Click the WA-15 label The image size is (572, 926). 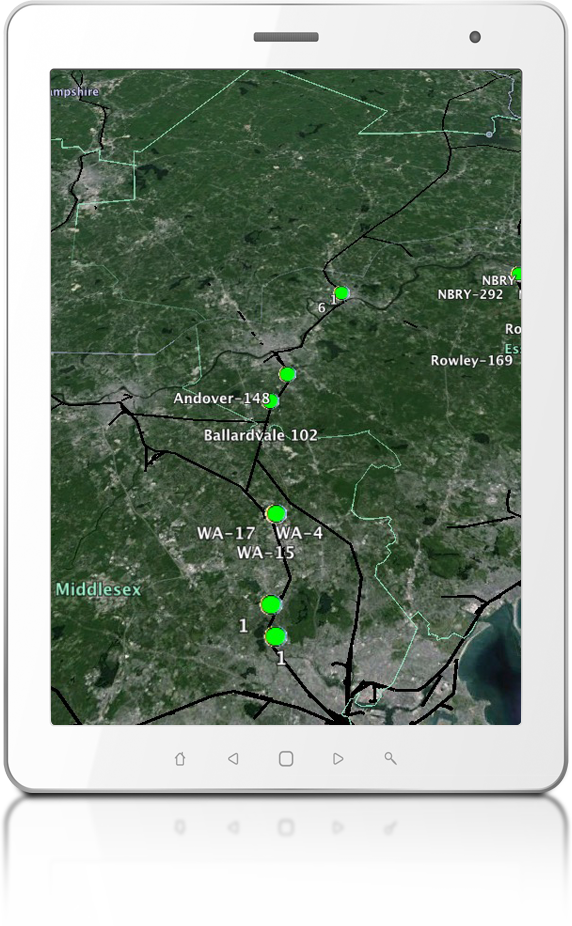pos(266,553)
